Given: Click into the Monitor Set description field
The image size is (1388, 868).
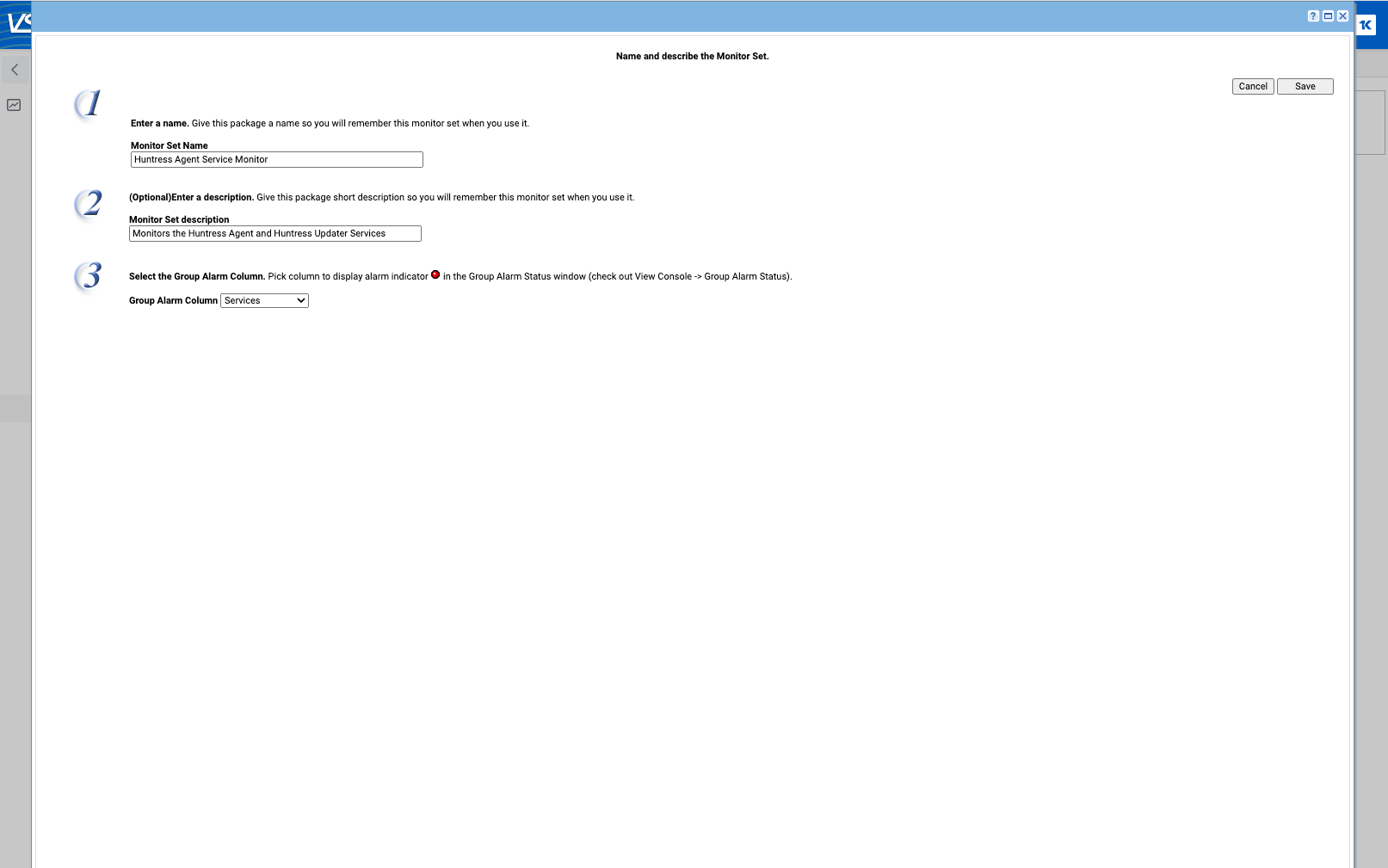Looking at the screenshot, I should pyautogui.click(x=275, y=234).
